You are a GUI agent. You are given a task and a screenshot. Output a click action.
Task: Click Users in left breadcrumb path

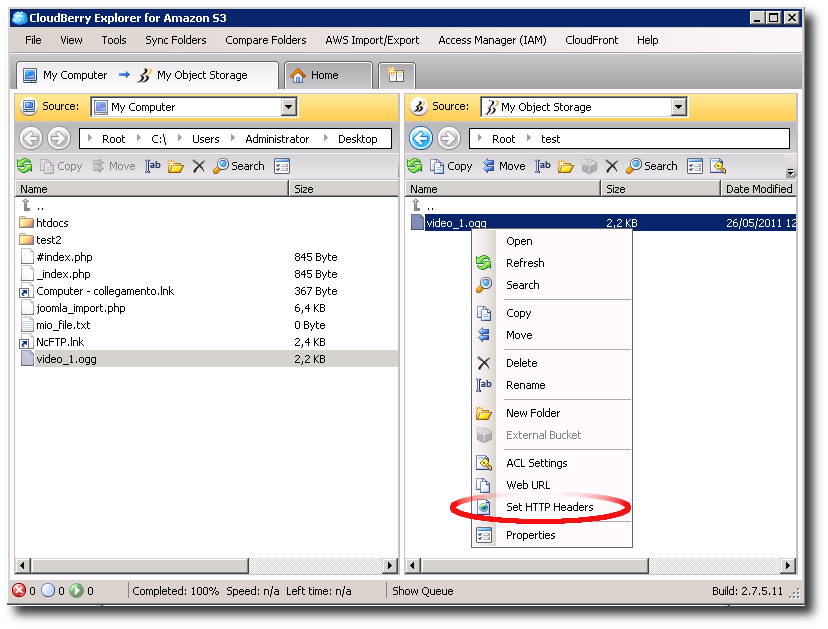[205, 139]
